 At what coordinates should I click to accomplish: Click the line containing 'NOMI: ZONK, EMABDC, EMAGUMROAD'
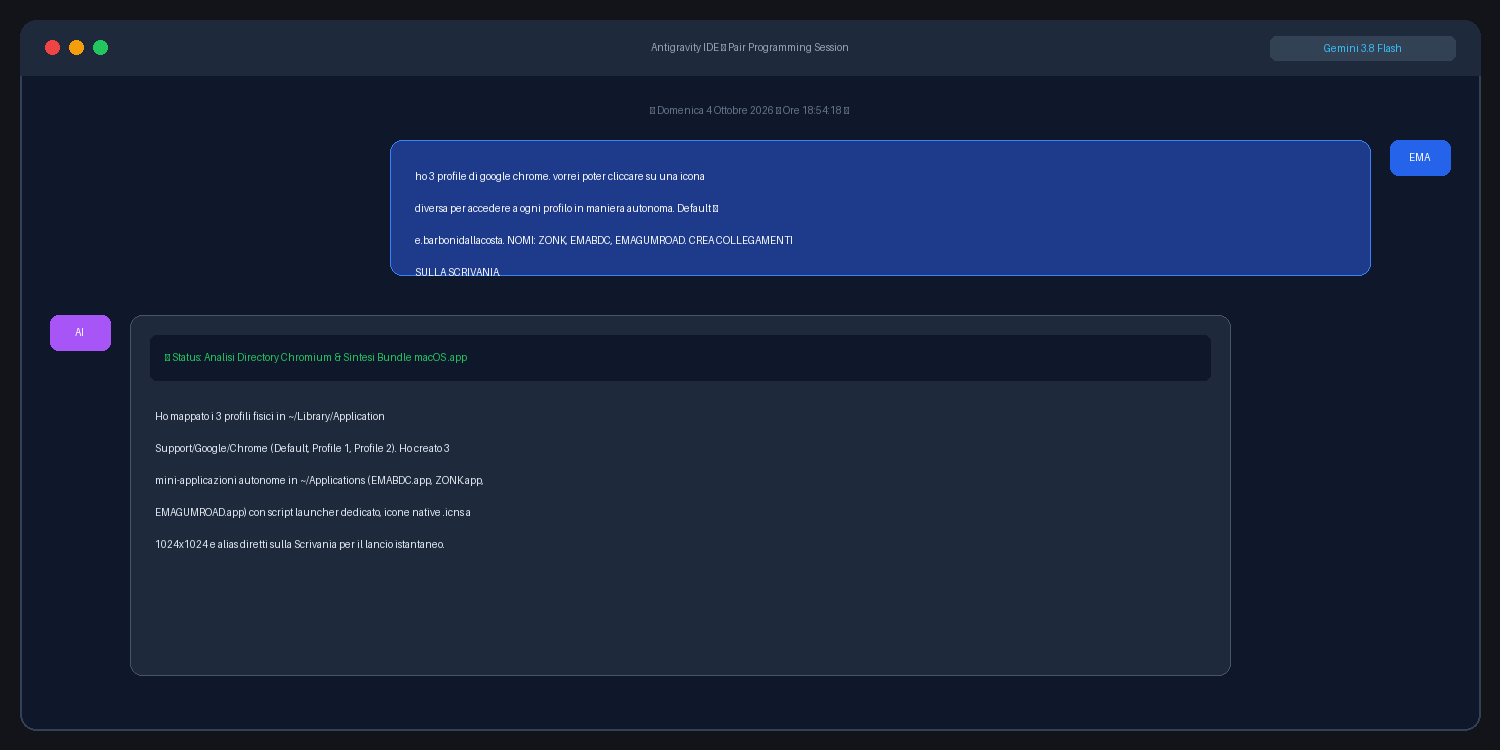[604, 240]
